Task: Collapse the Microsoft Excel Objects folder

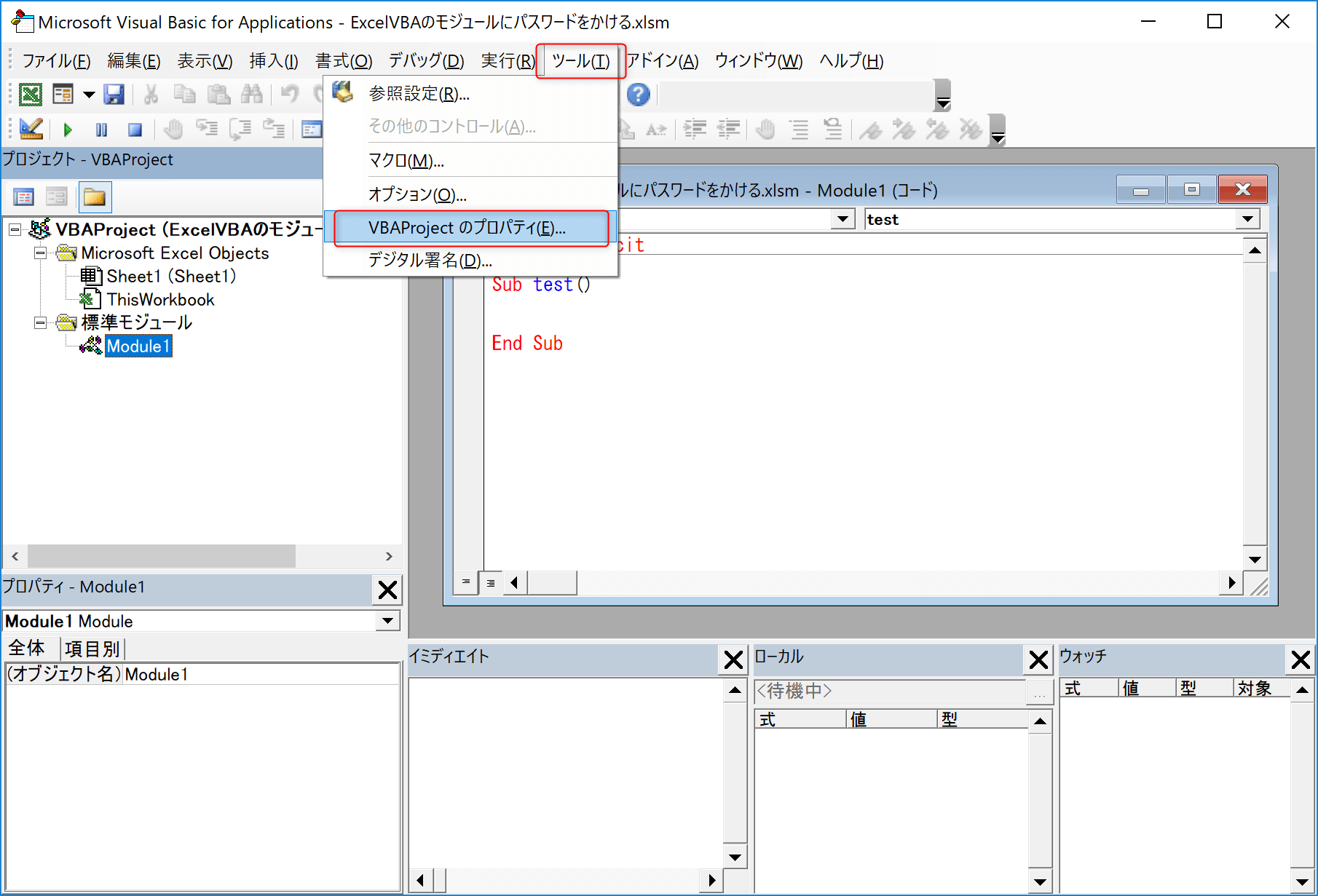Action: (x=41, y=253)
